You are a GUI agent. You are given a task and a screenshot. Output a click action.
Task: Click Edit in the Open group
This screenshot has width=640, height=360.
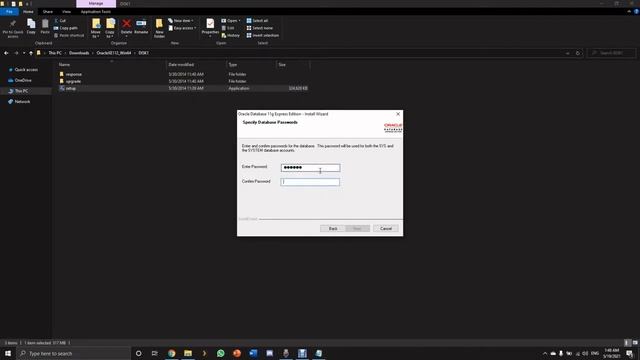click(228, 28)
